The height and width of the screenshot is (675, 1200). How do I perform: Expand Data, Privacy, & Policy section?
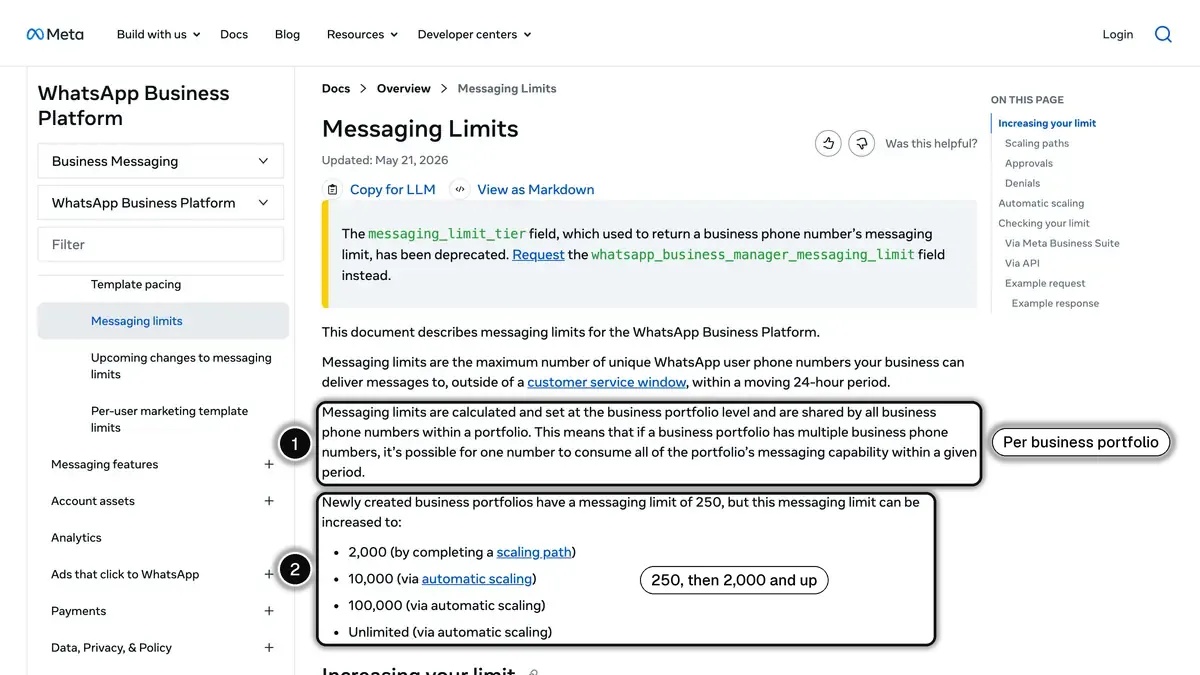tap(269, 648)
